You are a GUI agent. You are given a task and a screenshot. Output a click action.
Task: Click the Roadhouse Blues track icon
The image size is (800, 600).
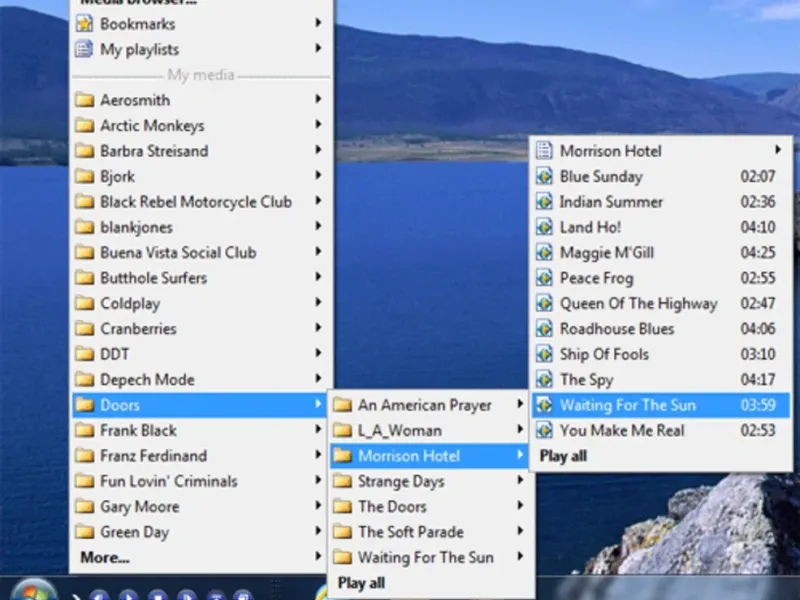[x=544, y=329]
